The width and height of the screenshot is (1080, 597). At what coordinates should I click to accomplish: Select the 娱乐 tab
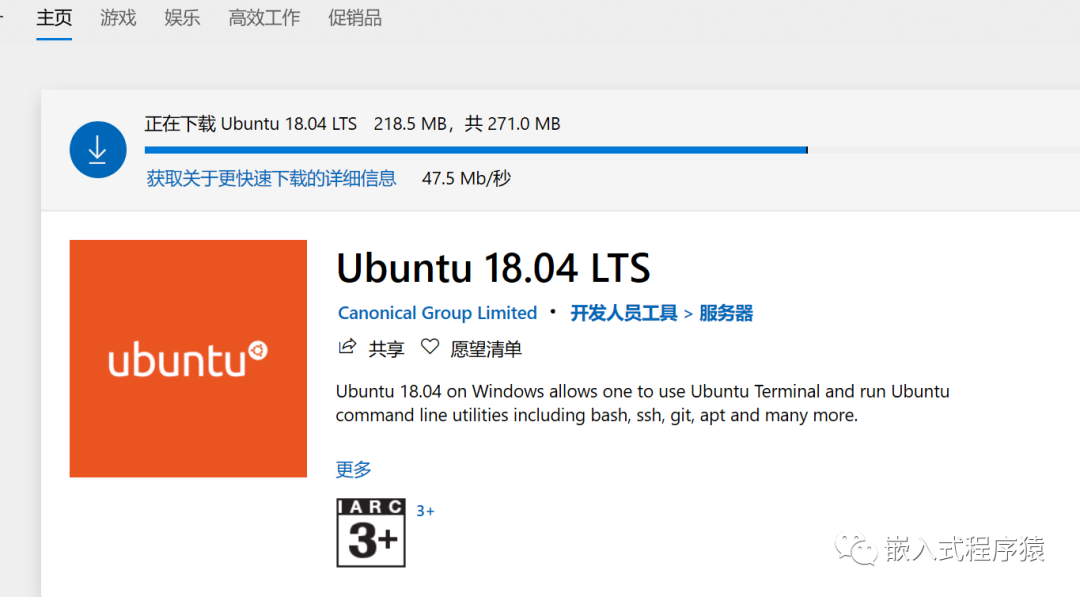pos(182,18)
